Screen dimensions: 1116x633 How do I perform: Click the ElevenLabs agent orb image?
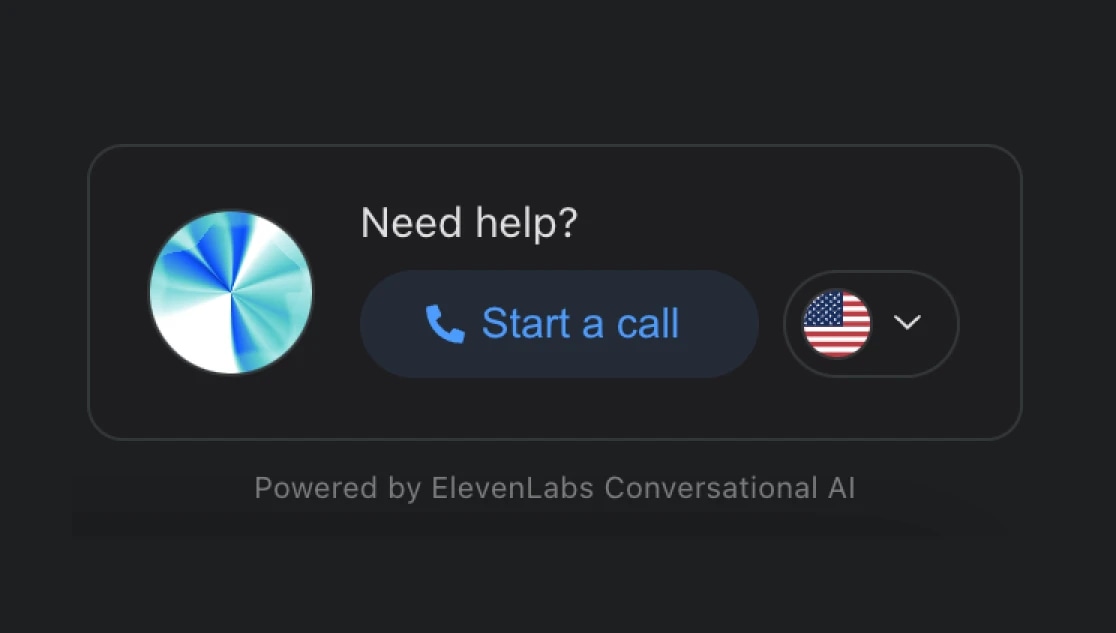(x=231, y=292)
